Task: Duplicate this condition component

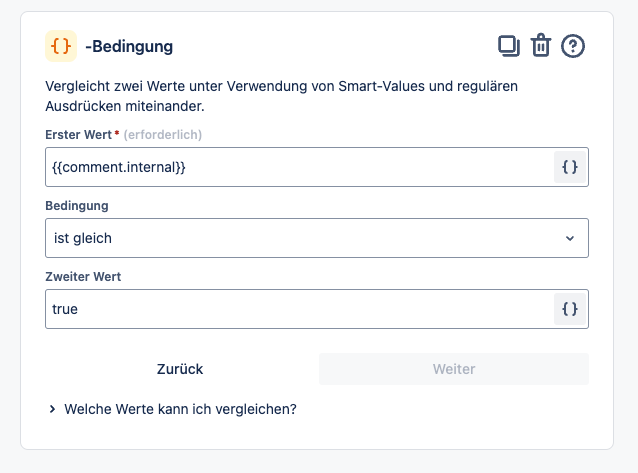Action: (509, 46)
